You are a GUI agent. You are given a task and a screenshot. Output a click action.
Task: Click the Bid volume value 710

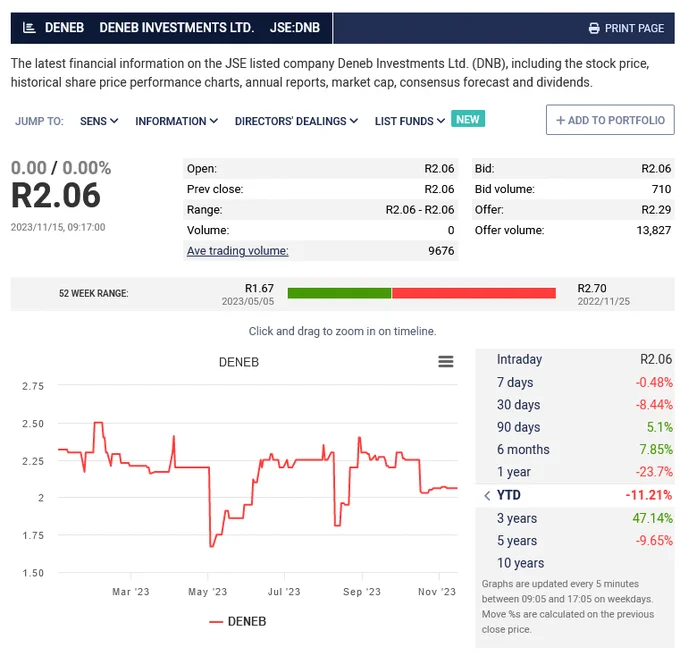(661, 189)
